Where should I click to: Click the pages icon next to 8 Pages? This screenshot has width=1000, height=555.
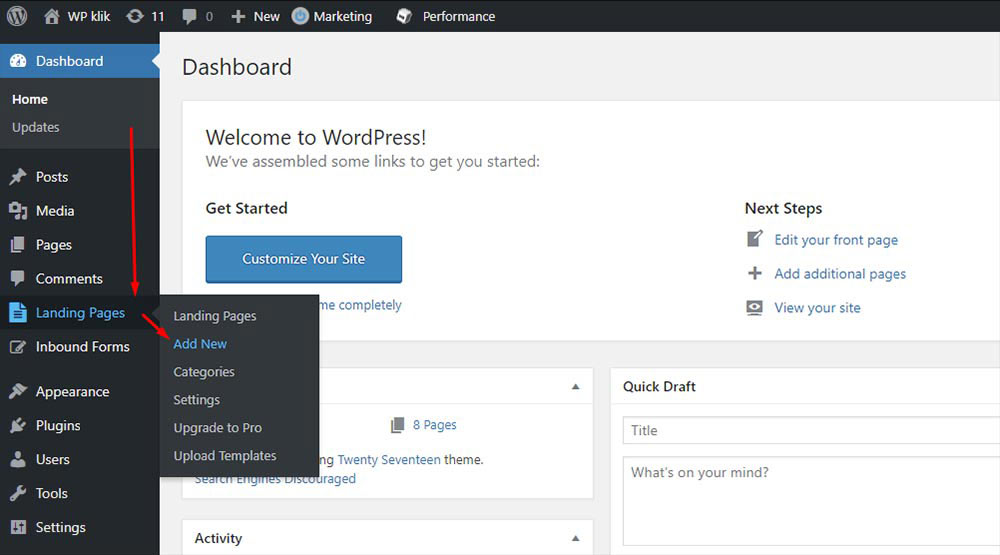397,425
